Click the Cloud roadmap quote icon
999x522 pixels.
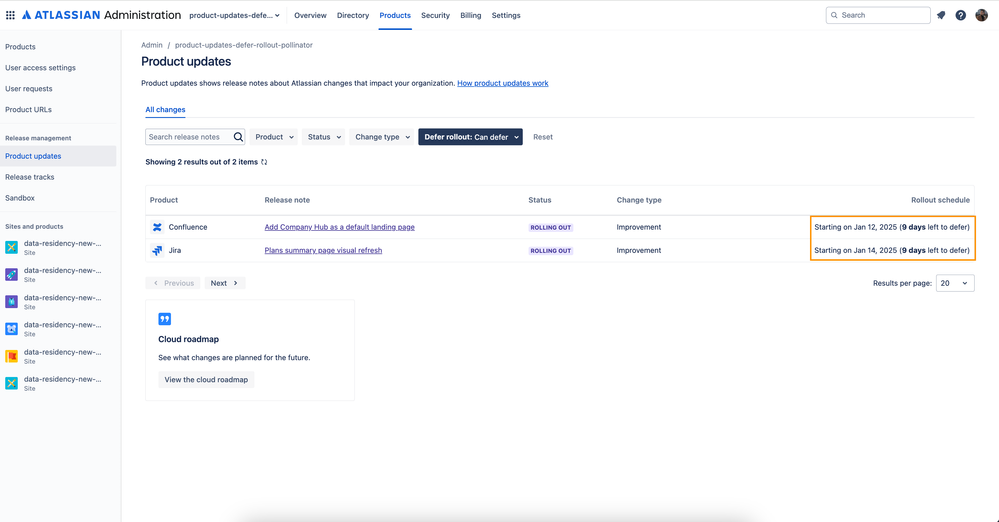[x=164, y=319]
